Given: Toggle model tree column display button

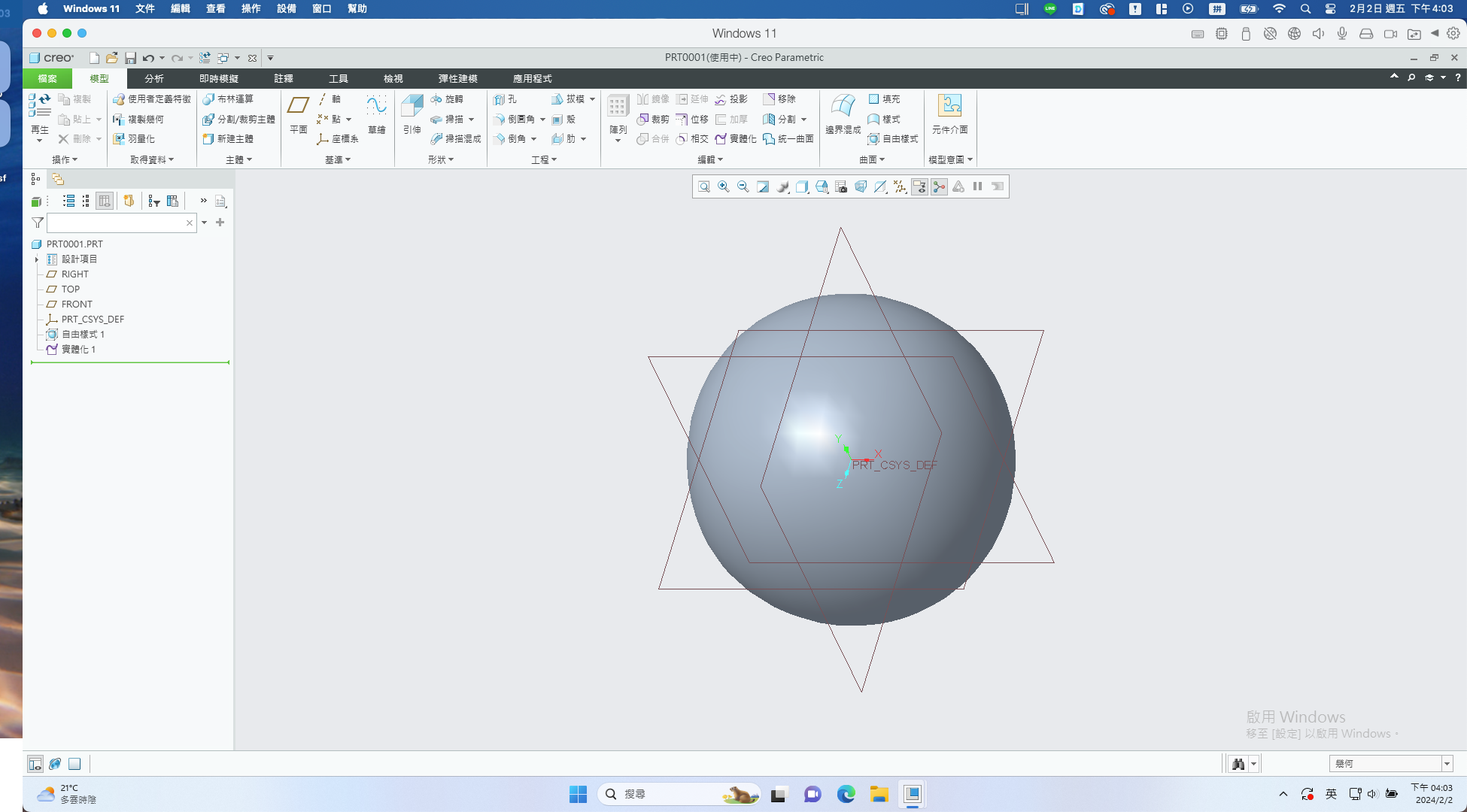Looking at the screenshot, I should click(x=105, y=201).
